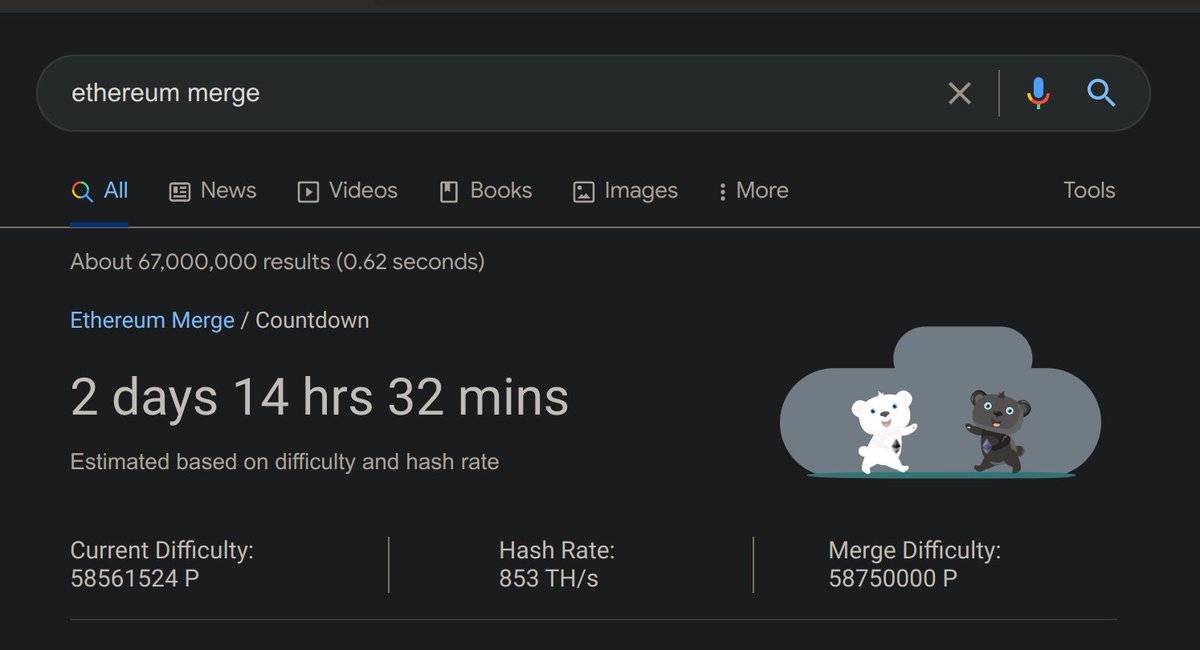
Task: Follow the Ethereum Merge link
Action: (x=152, y=321)
